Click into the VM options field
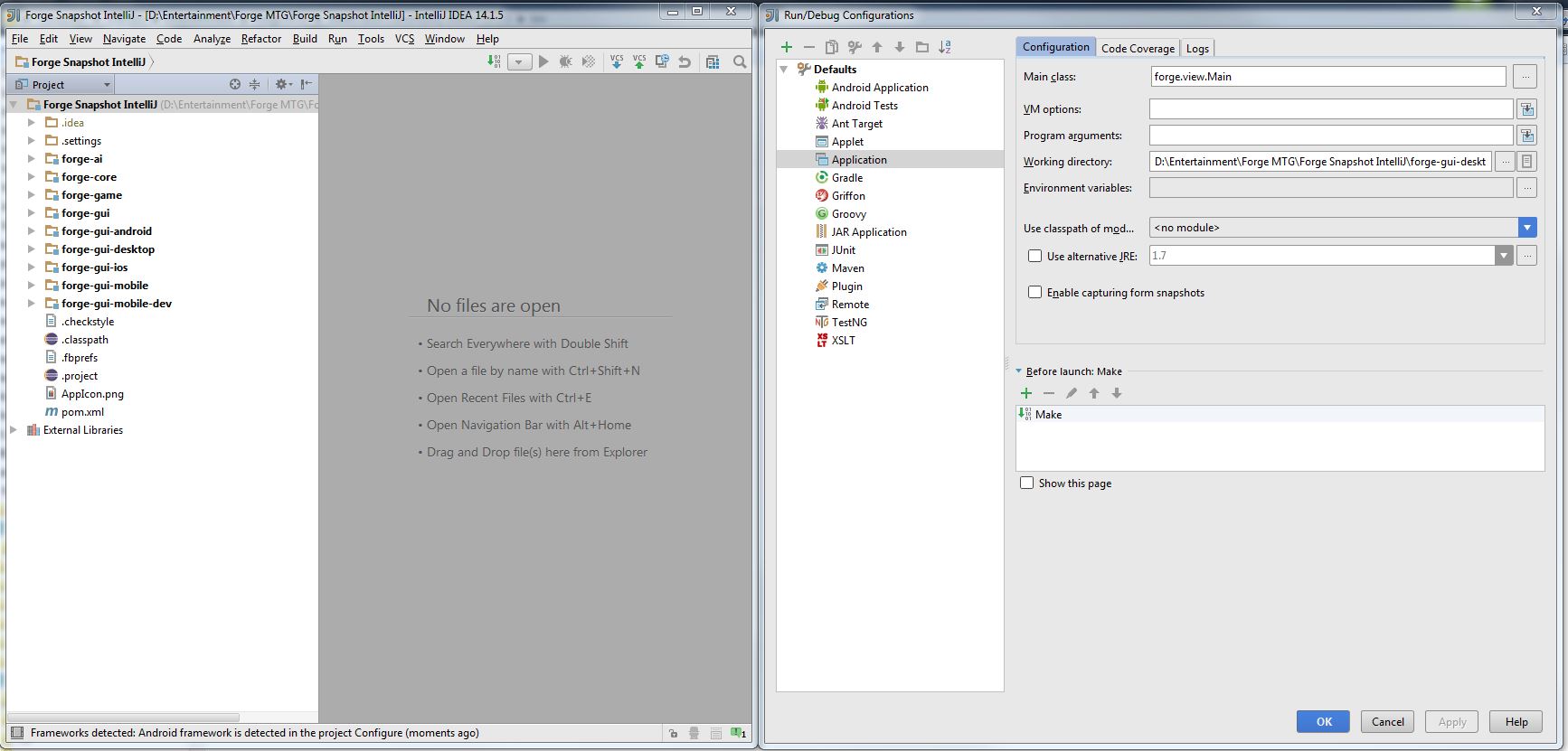The height and width of the screenshot is (751, 1568). point(1330,109)
